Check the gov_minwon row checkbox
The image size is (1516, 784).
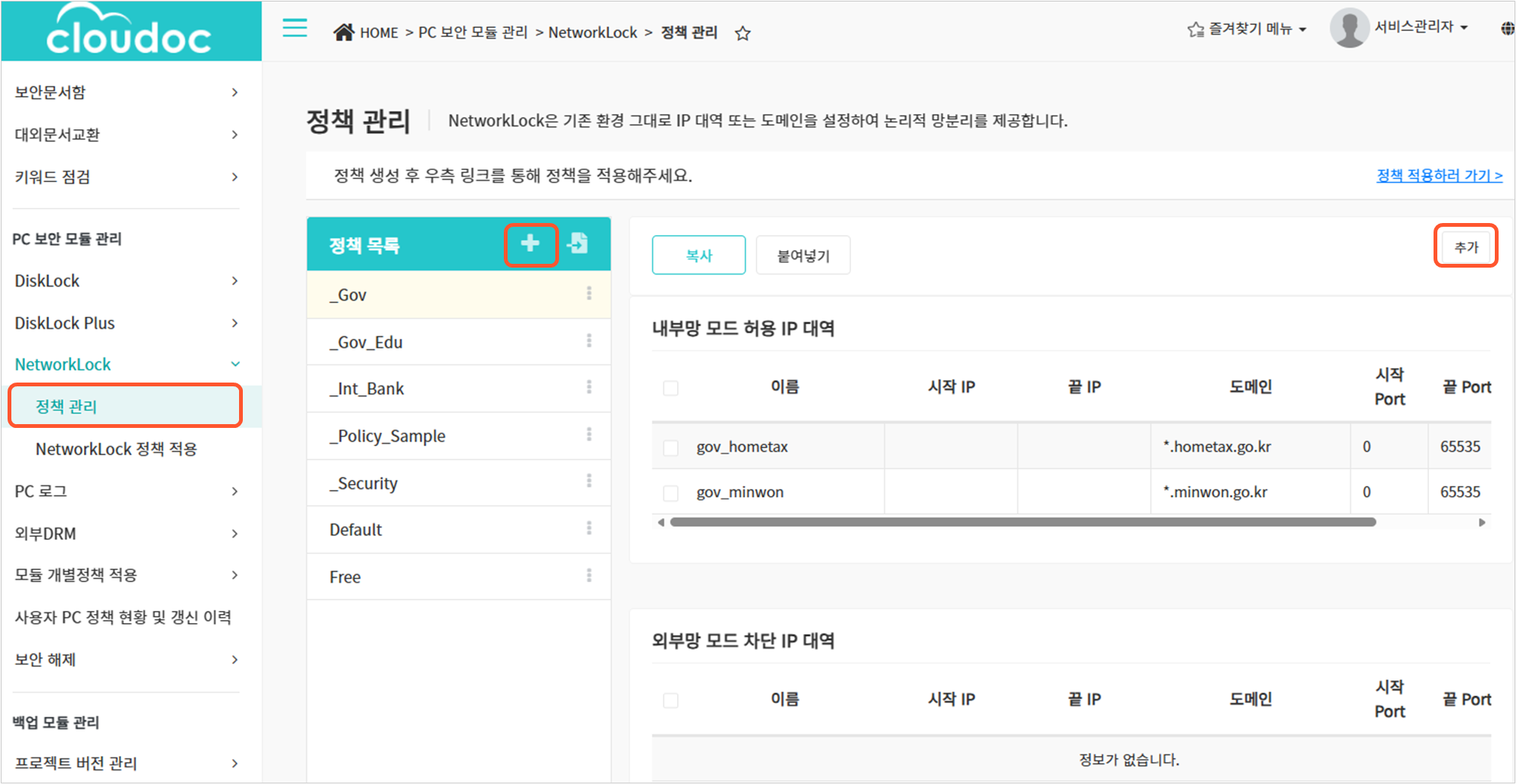670,493
